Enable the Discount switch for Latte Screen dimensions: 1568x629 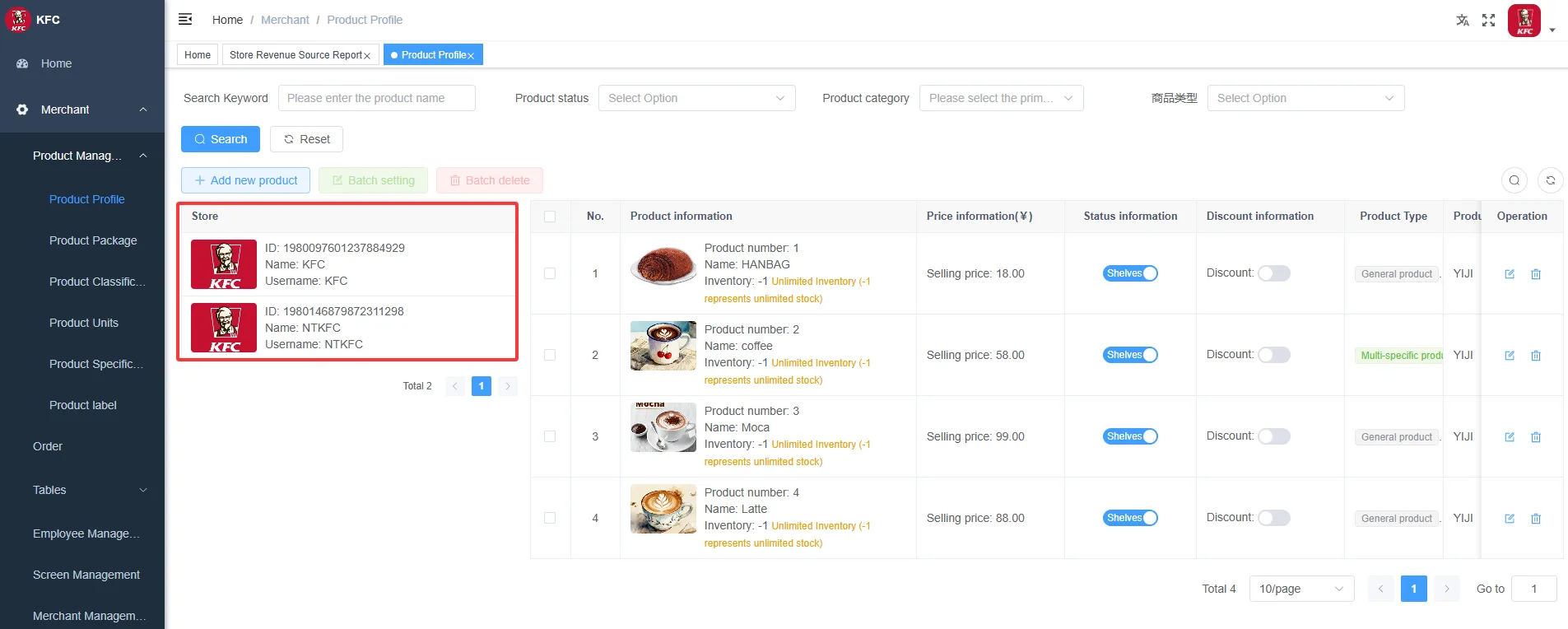[1274, 518]
